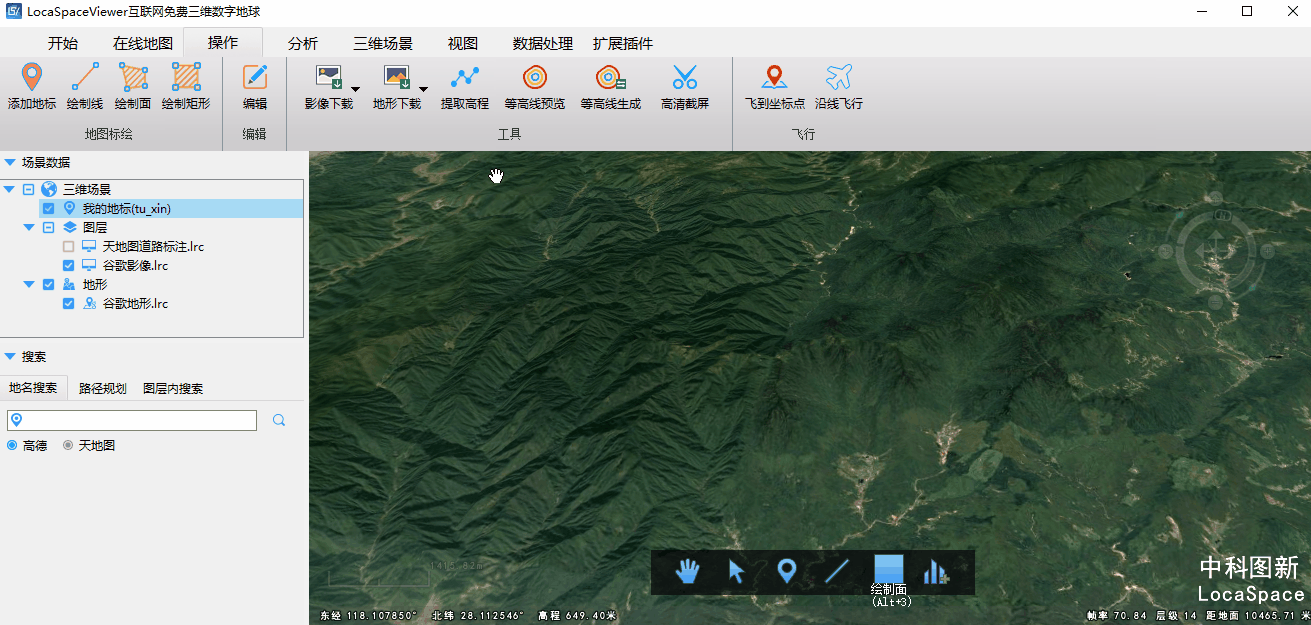Click the layers stack icon beside 图层
The width and height of the screenshot is (1311, 625).
(x=69, y=227)
